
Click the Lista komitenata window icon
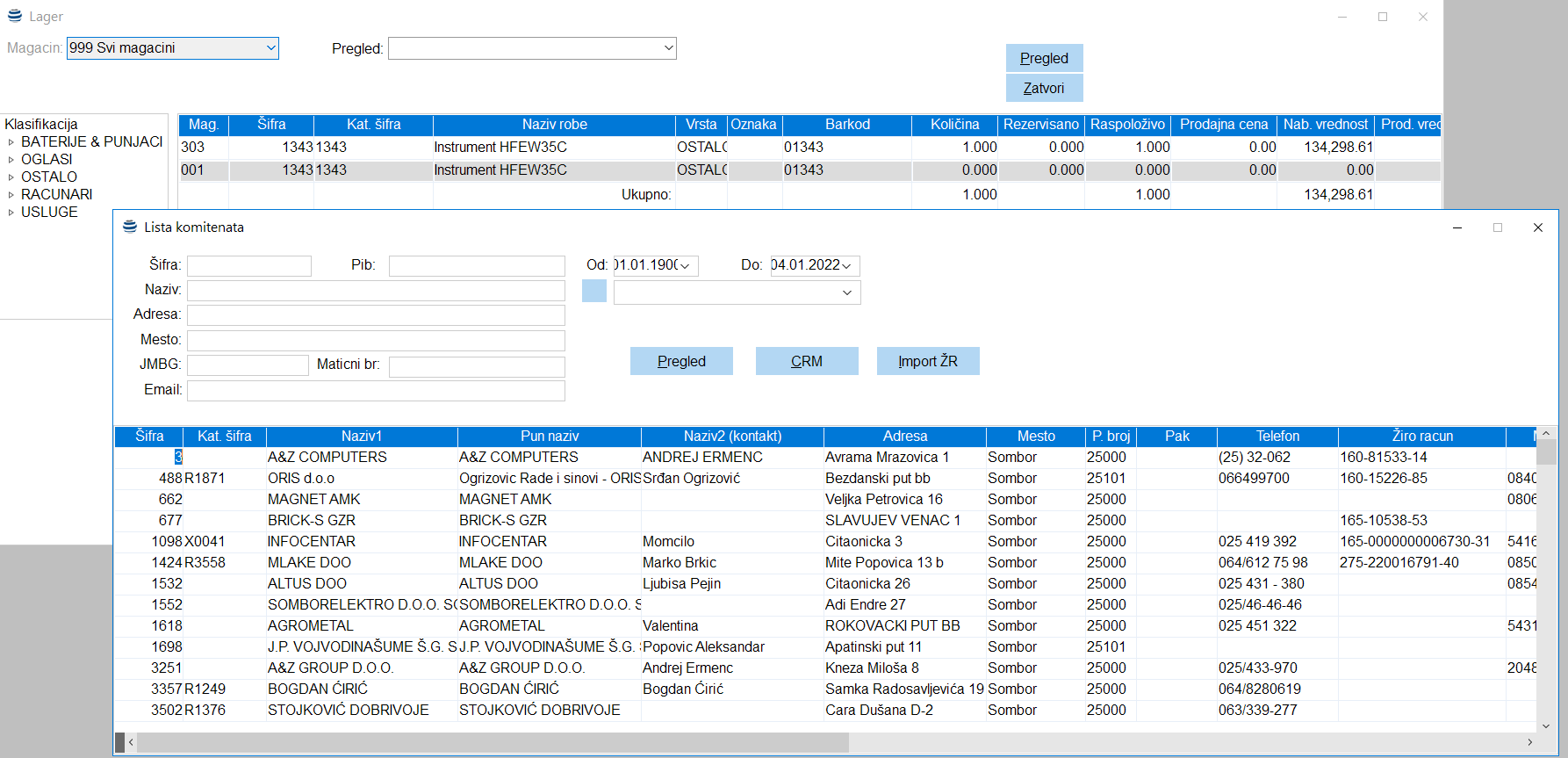[130, 227]
